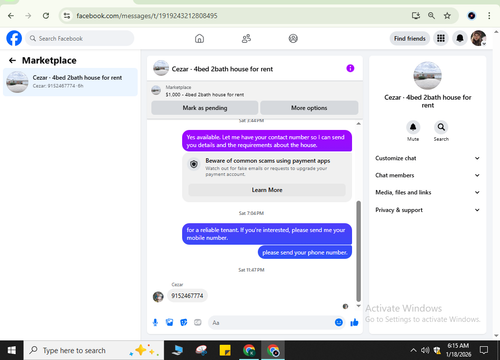500x360 pixels.
Task: Open Windows notification center
Action: [x=484, y=350]
